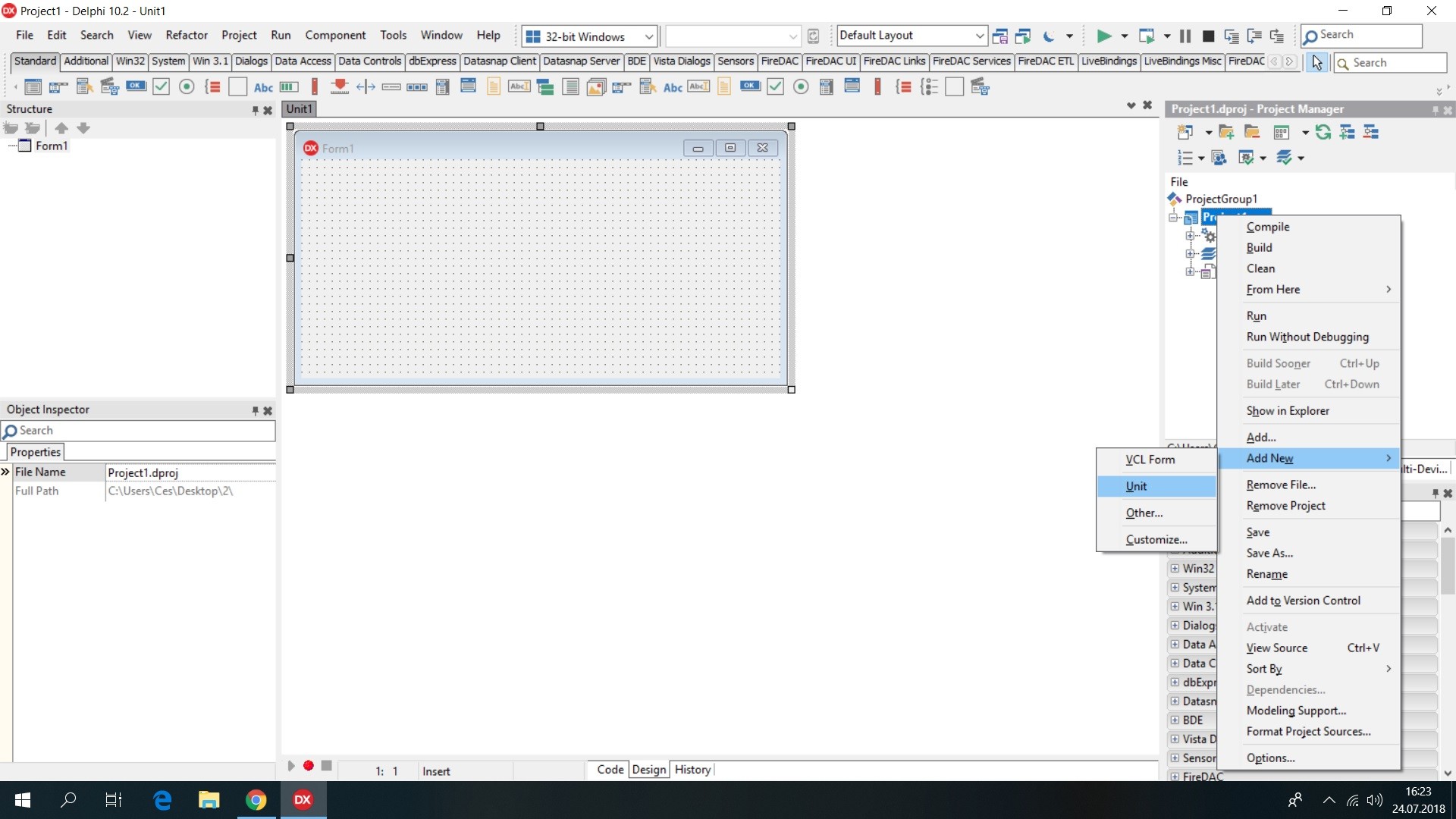Select the ProjectGroup1 node in Project Manager
Screen dimensions: 1456x819
tap(1221, 199)
